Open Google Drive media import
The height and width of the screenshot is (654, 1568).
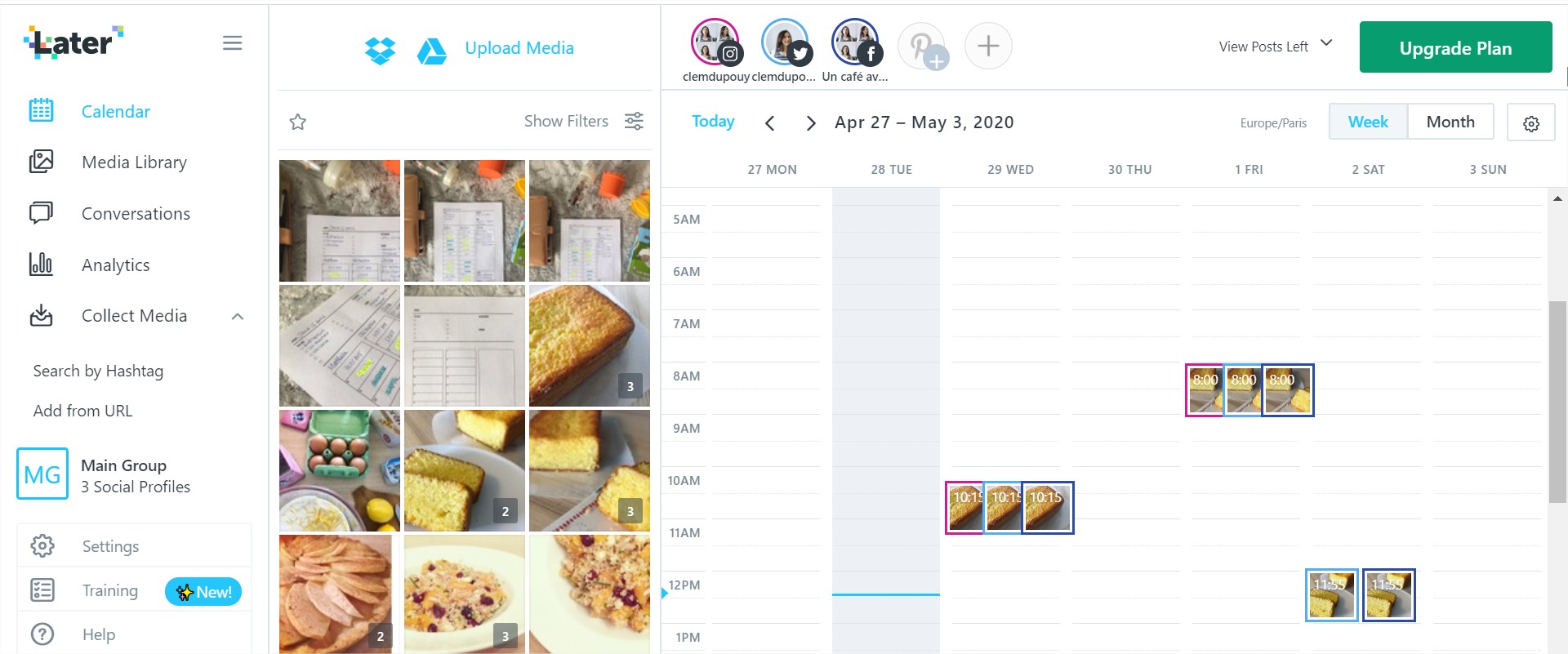431,51
